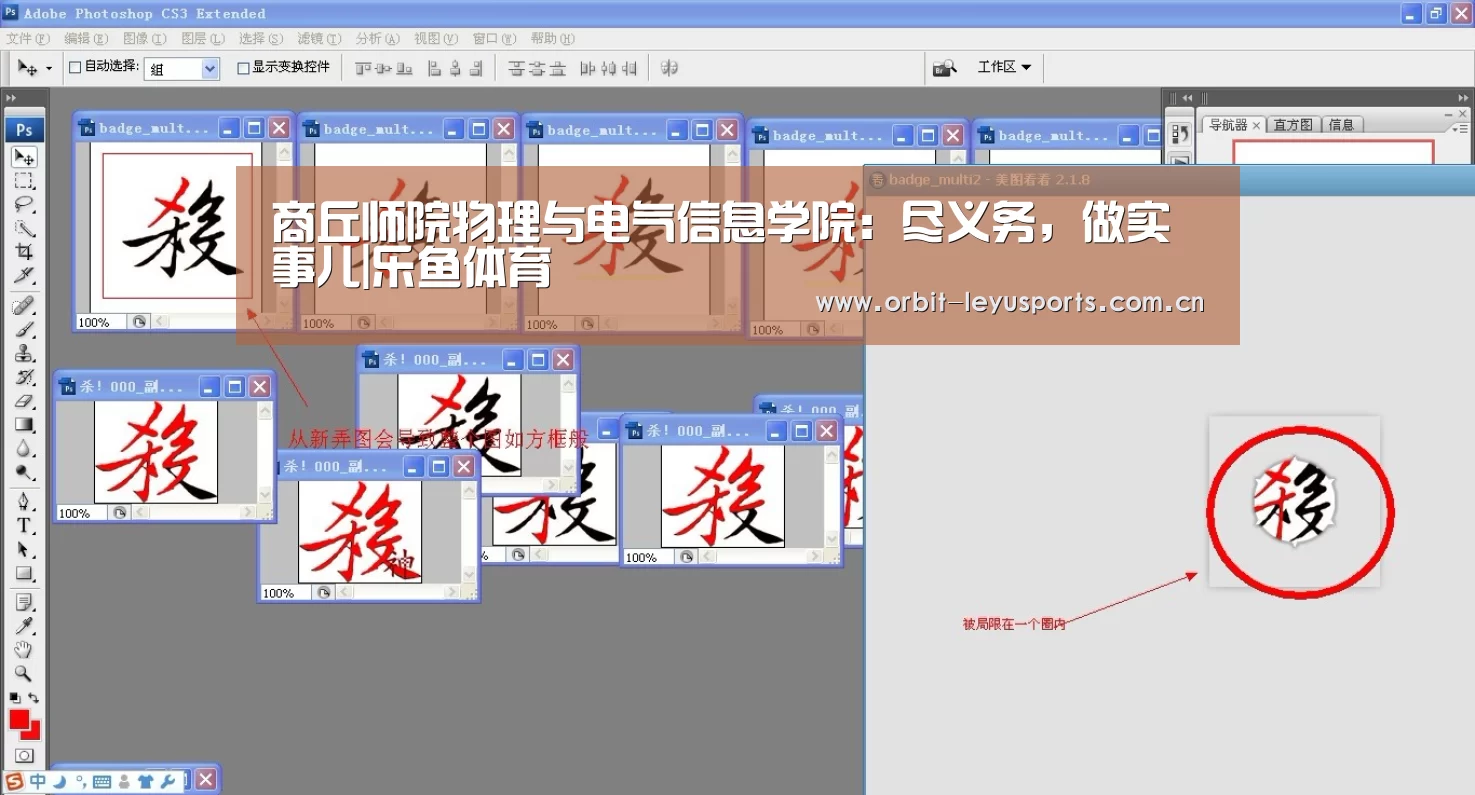The height and width of the screenshot is (795, 1475).
Task: Switch to the 信息 tab
Action: pyautogui.click(x=1341, y=125)
